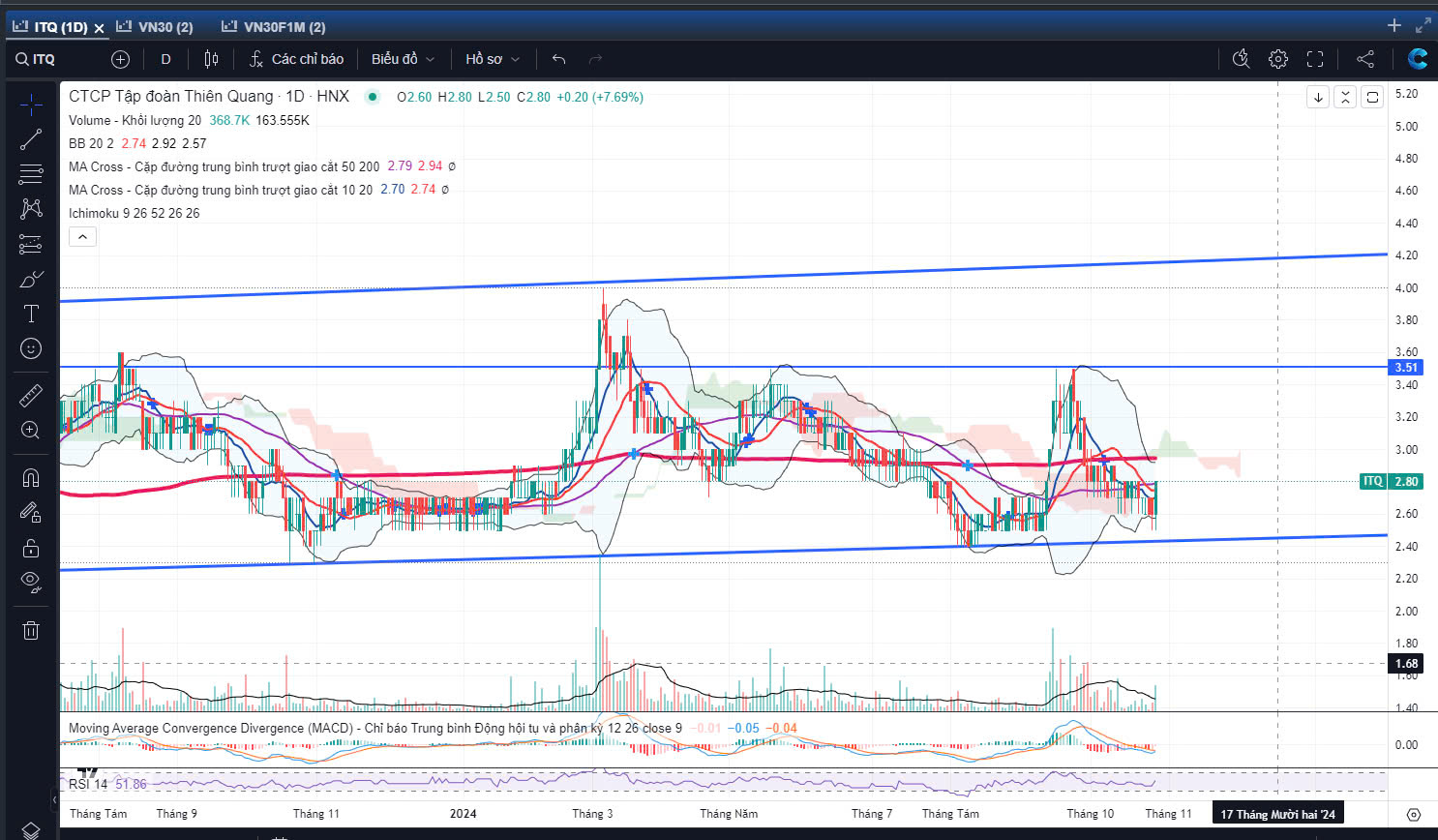Click the 2024 year label on time axis
Image resolution: width=1438 pixels, height=840 pixels.
coord(463,814)
